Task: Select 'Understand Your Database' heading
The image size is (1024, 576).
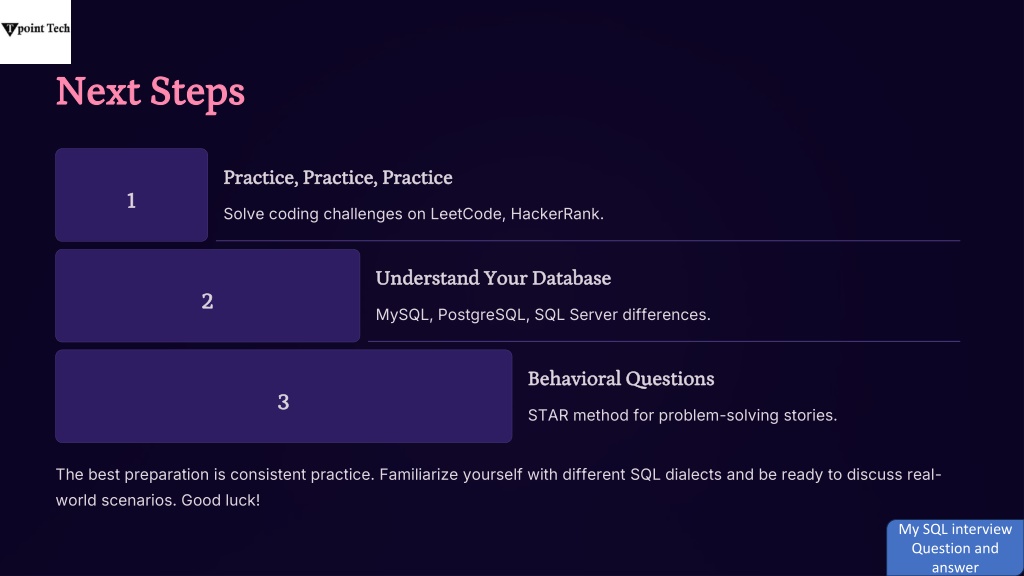Action: (493, 278)
